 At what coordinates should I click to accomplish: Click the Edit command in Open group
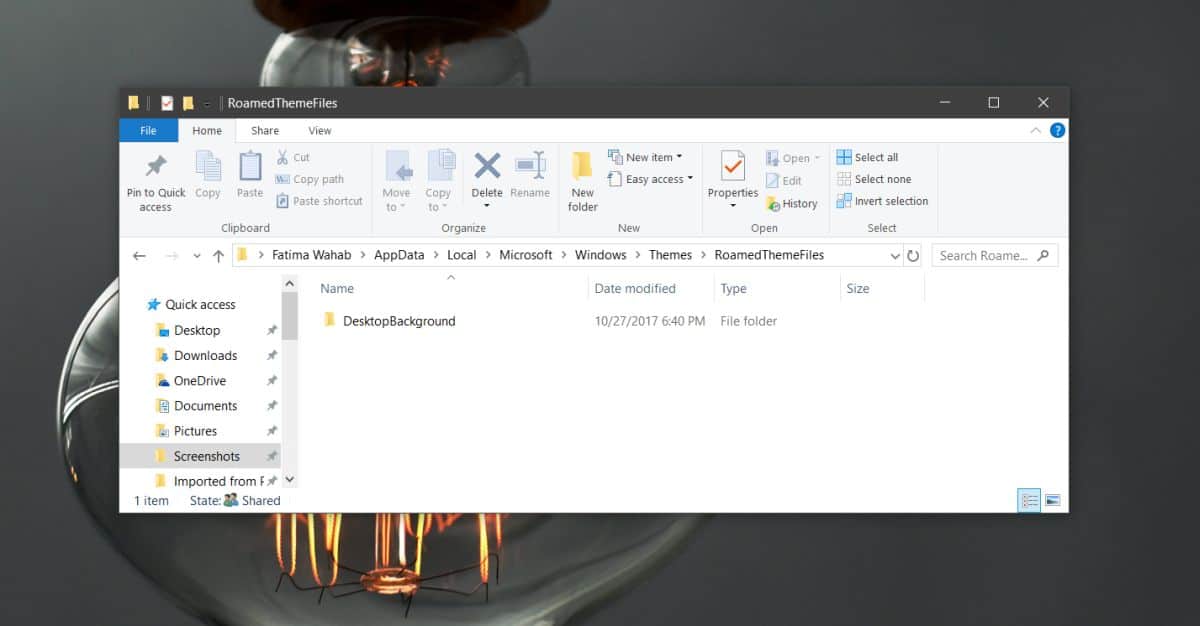pyautogui.click(x=784, y=181)
